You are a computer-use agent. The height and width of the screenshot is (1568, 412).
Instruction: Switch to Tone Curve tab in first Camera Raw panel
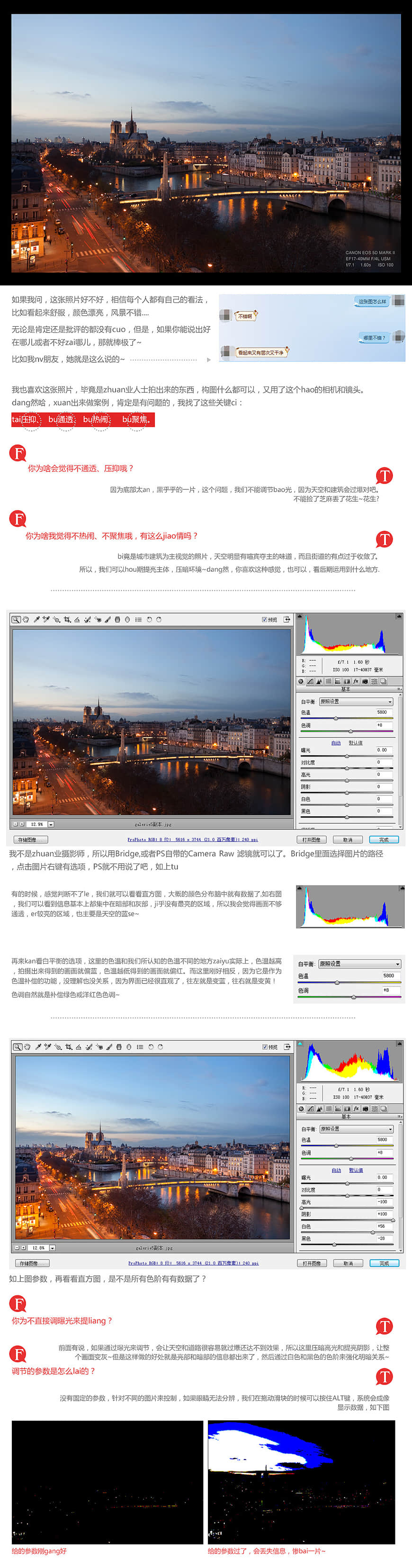tap(310, 682)
